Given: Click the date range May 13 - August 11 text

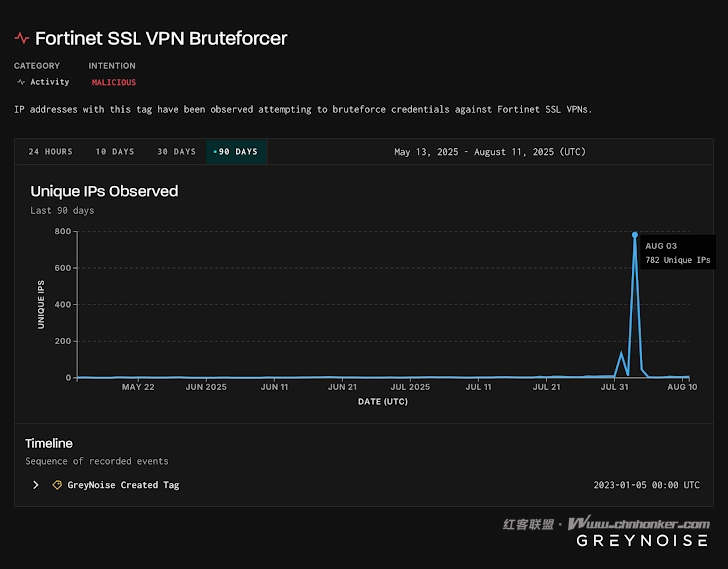Looking at the screenshot, I should [490, 152].
